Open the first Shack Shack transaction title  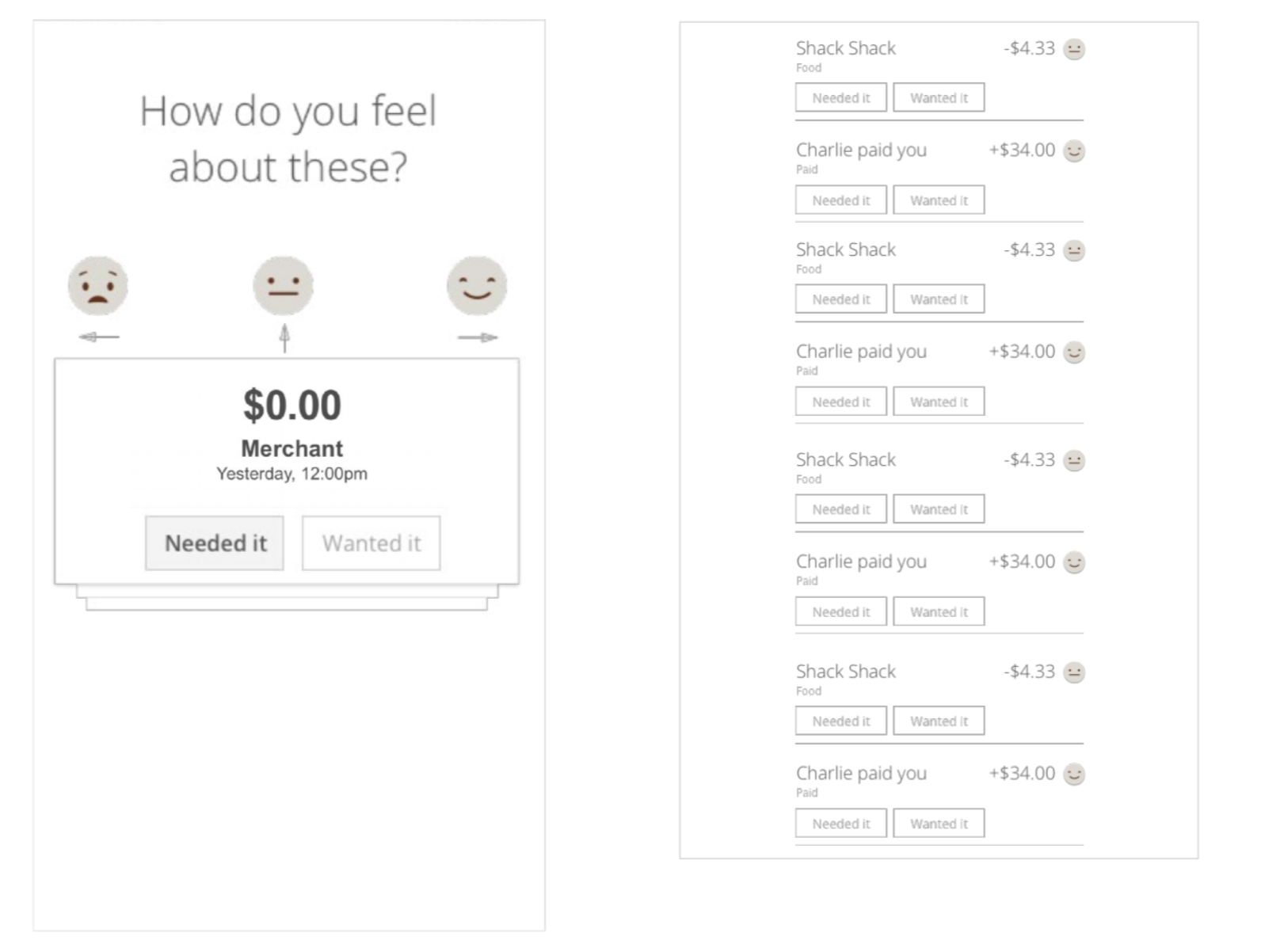(846, 48)
